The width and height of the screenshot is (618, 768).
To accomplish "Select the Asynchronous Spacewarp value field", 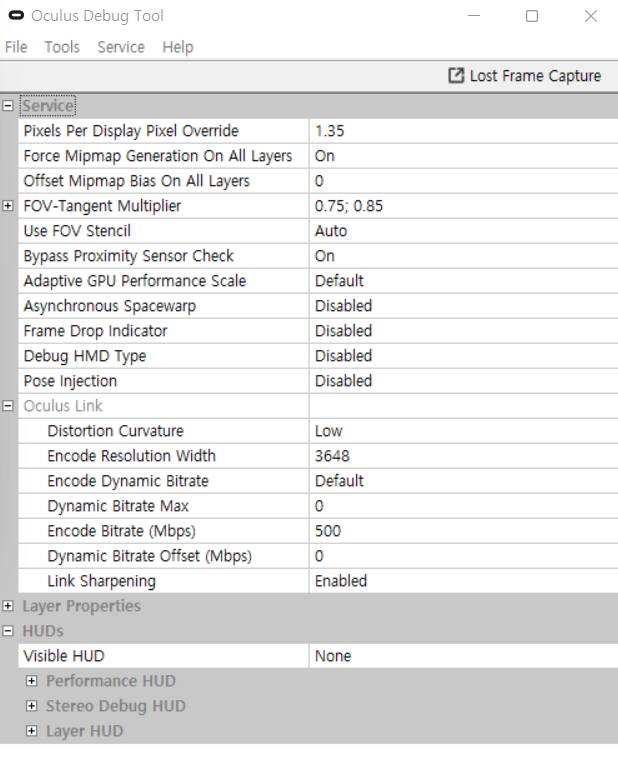I will 460,306.
